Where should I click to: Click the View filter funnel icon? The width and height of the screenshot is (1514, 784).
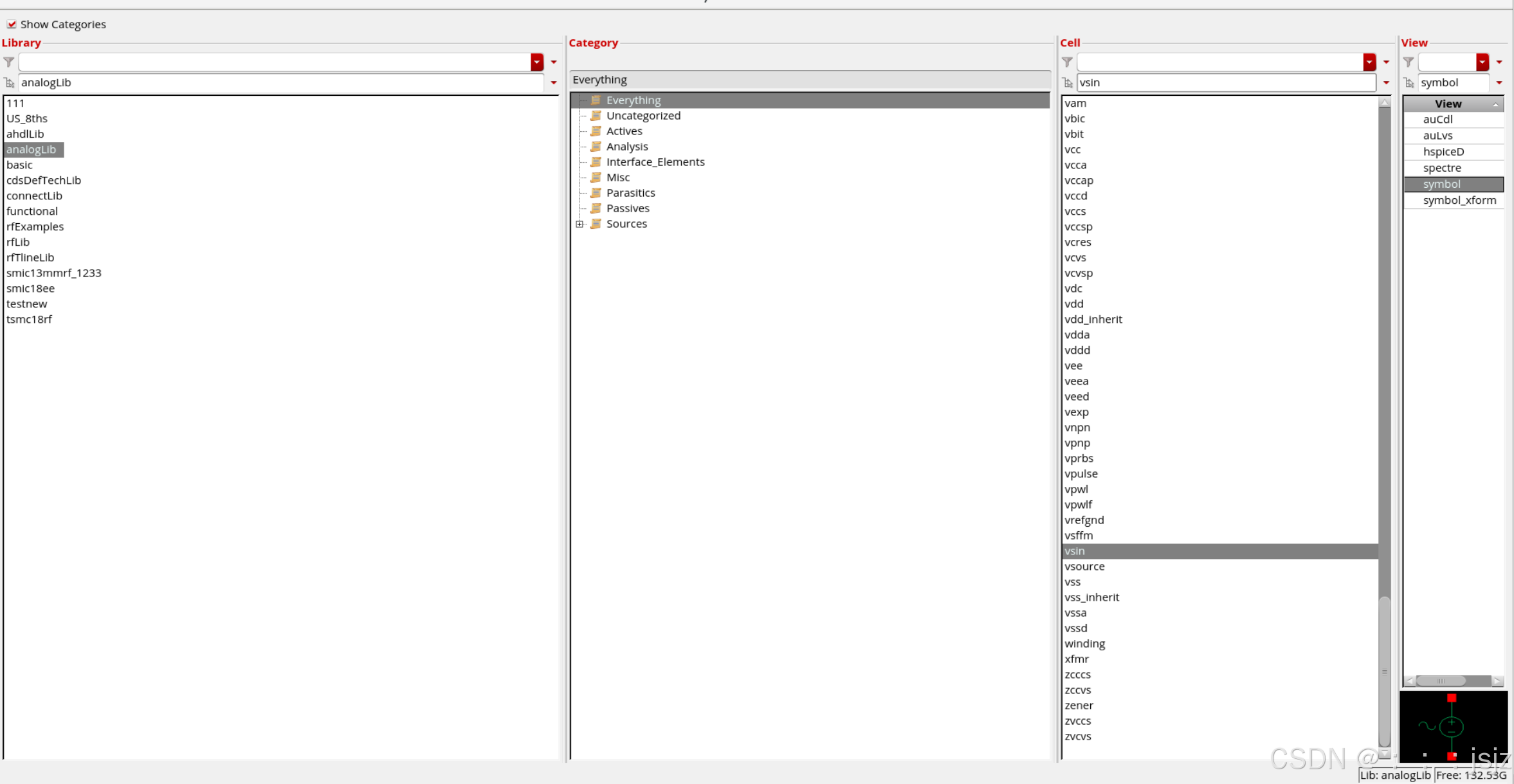1409,62
